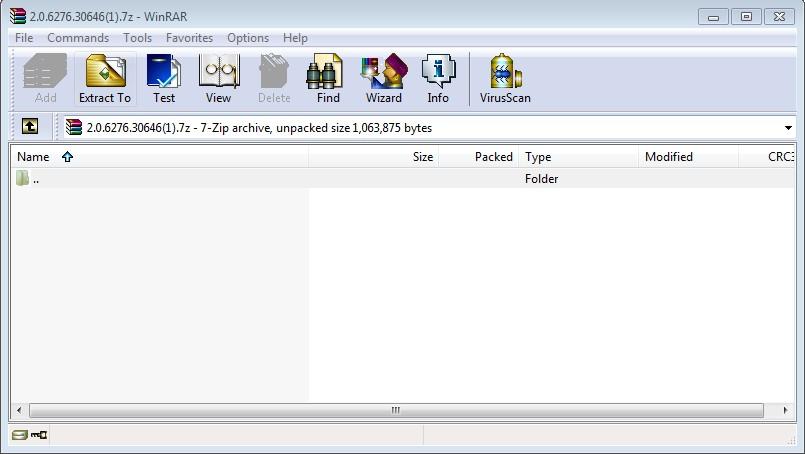The image size is (805, 454).
Task: Sort by the CRC32 column header
Action: pyautogui.click(x=767, y=157)
